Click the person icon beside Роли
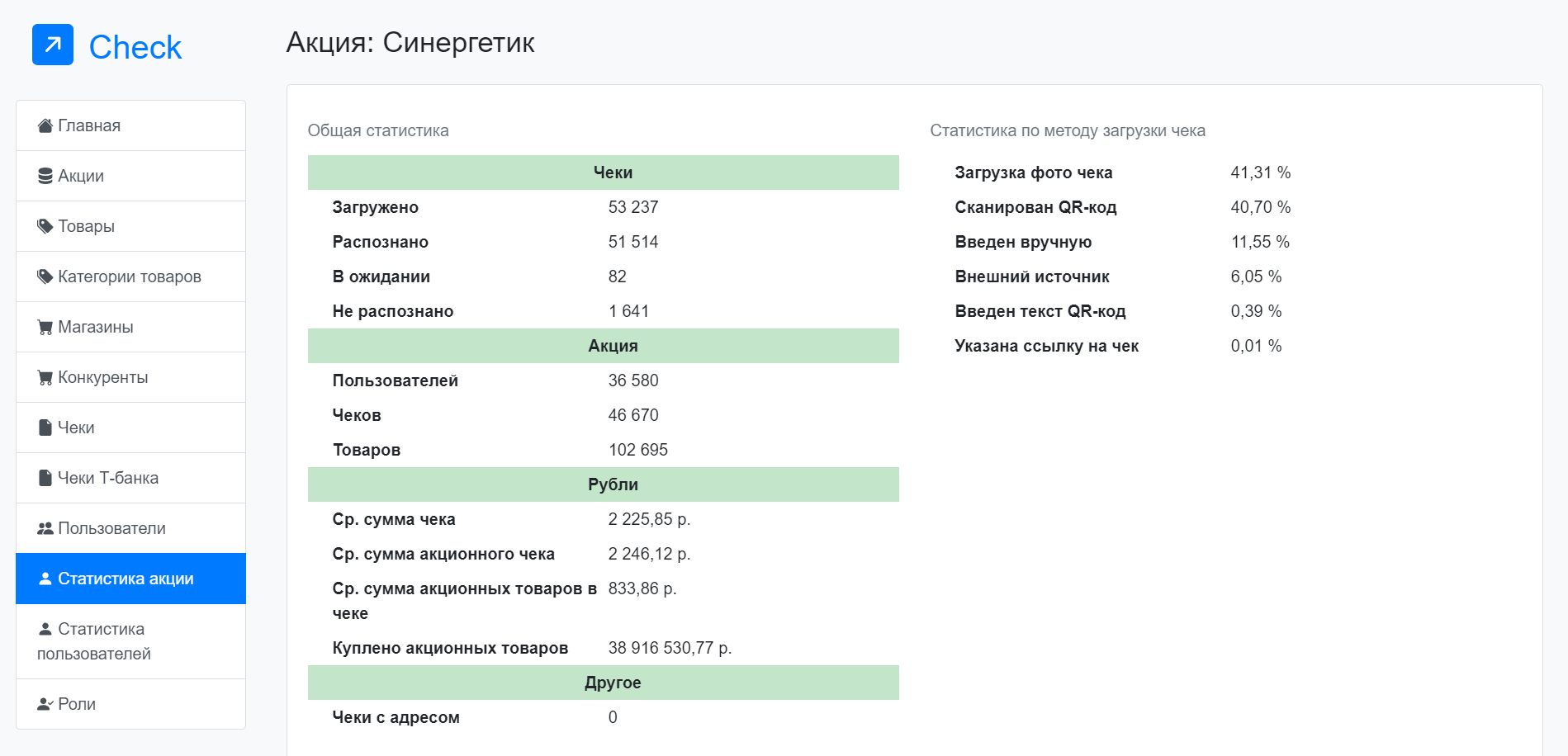Image resolution: width=1568 pixels, height=756 pixels. tap(45, 704)
